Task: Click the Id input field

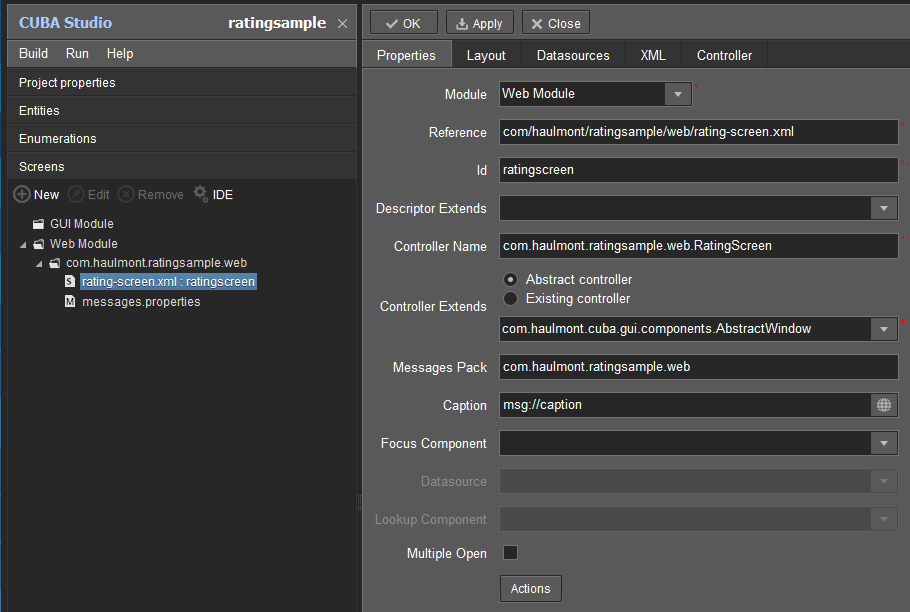Action: pos(698,170)
